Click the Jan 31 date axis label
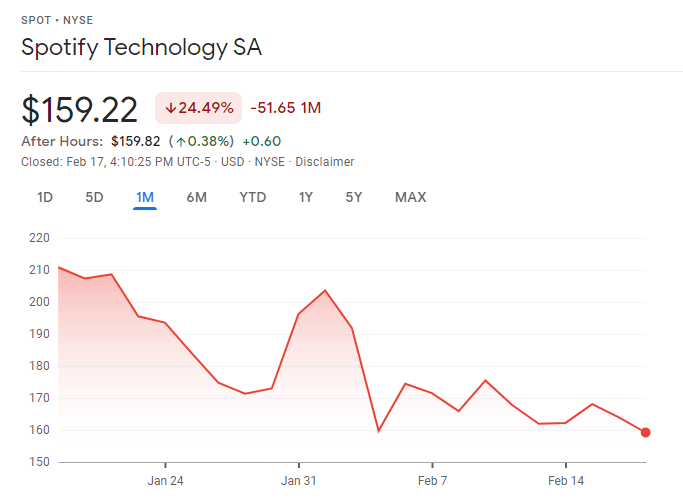 [299, 480]
